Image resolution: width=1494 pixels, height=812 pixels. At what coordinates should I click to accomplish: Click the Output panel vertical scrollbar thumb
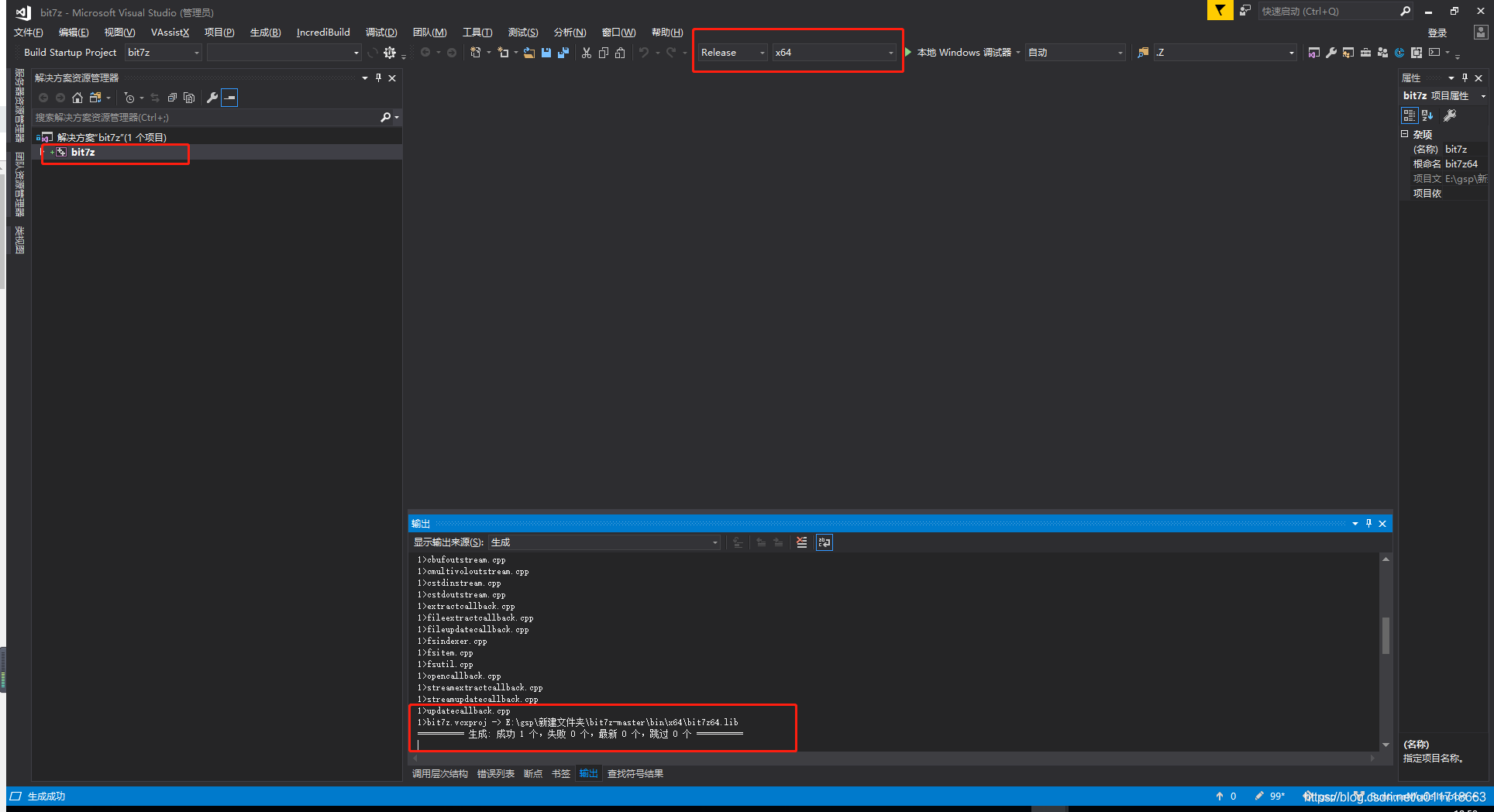pyautogui.click(x=1386, y=635)
